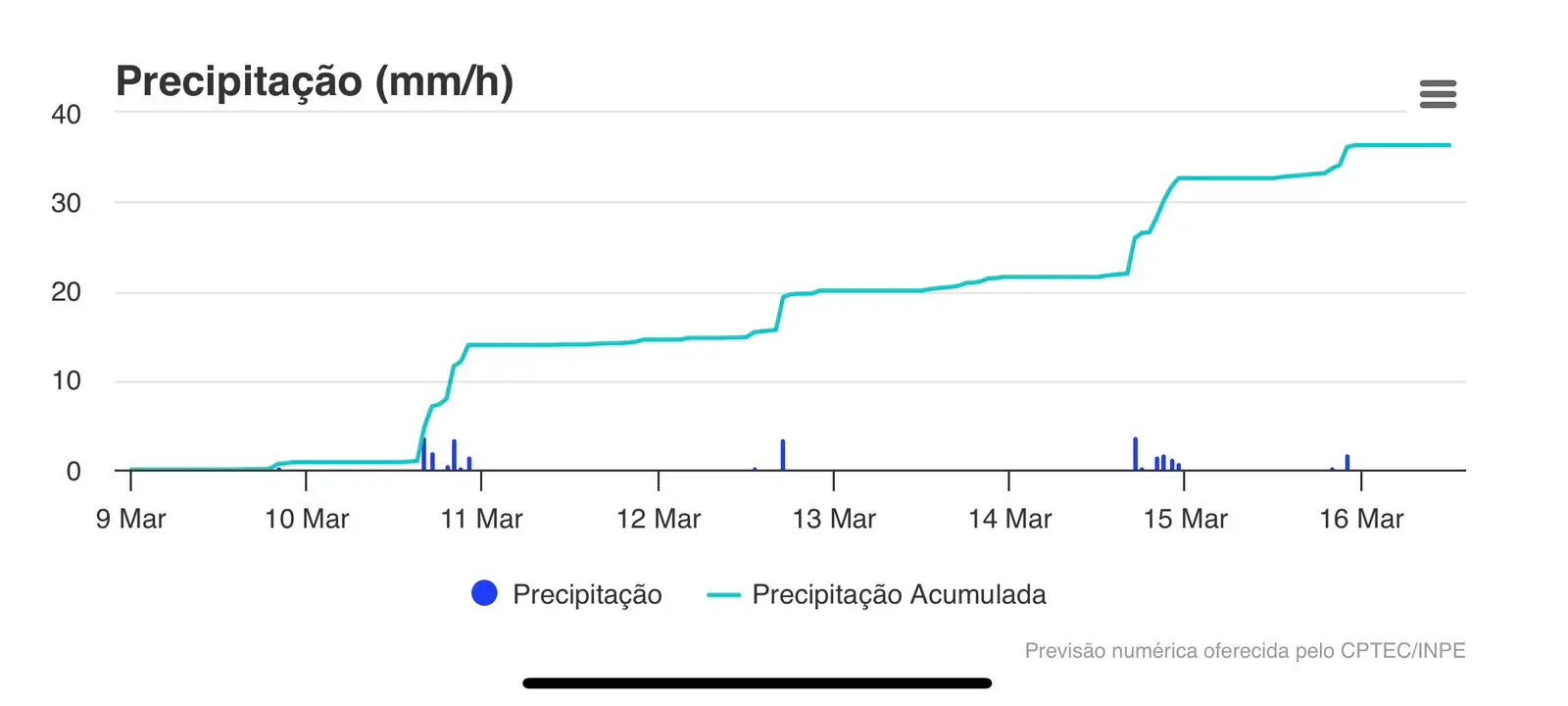Tap the 14 Mar axis label
1568x706 pixels.
(x=1009, y=519)
